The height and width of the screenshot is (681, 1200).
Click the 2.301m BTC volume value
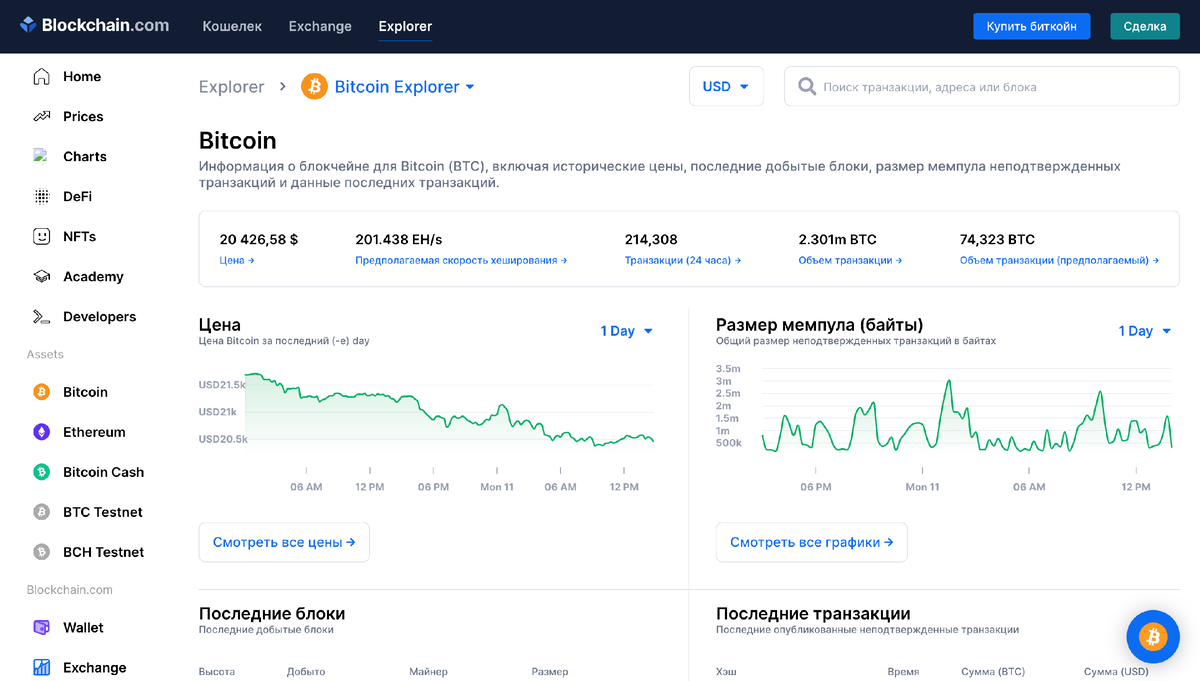(837, 239)
